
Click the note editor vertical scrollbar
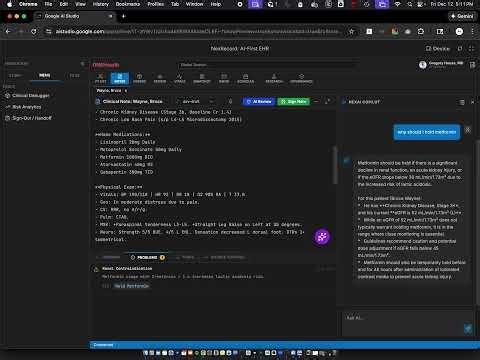[335, 165]
